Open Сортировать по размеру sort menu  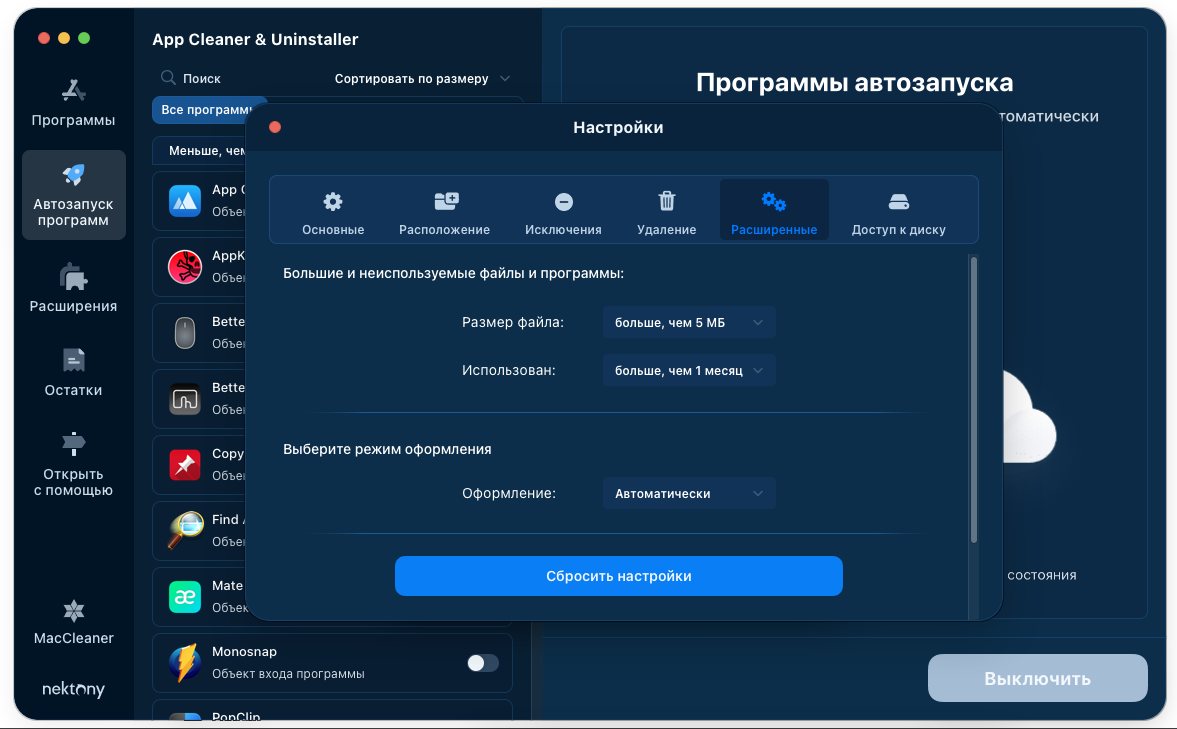tap(422, 78)
